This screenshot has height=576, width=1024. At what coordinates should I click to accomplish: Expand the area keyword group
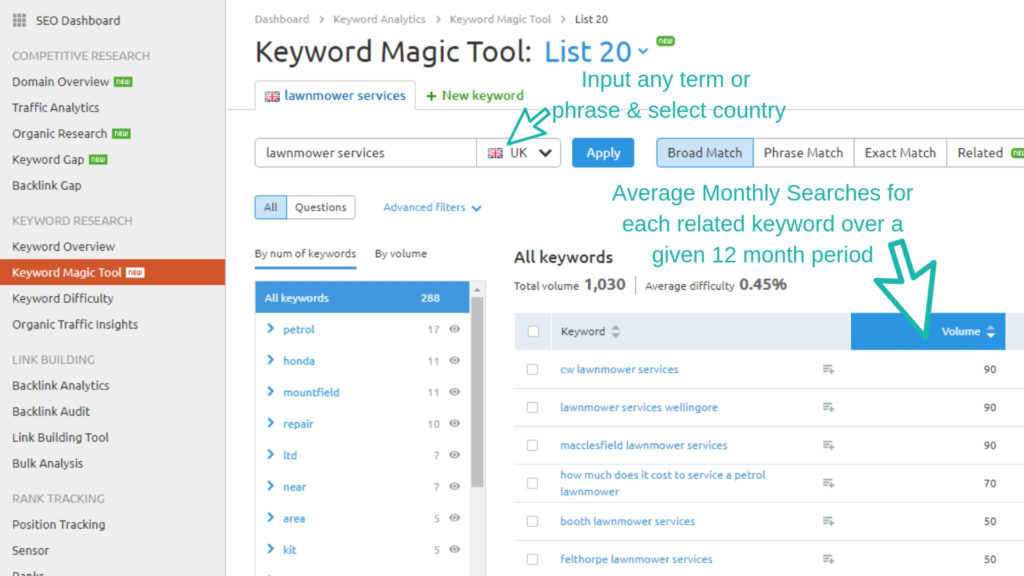tap(270, 517)
